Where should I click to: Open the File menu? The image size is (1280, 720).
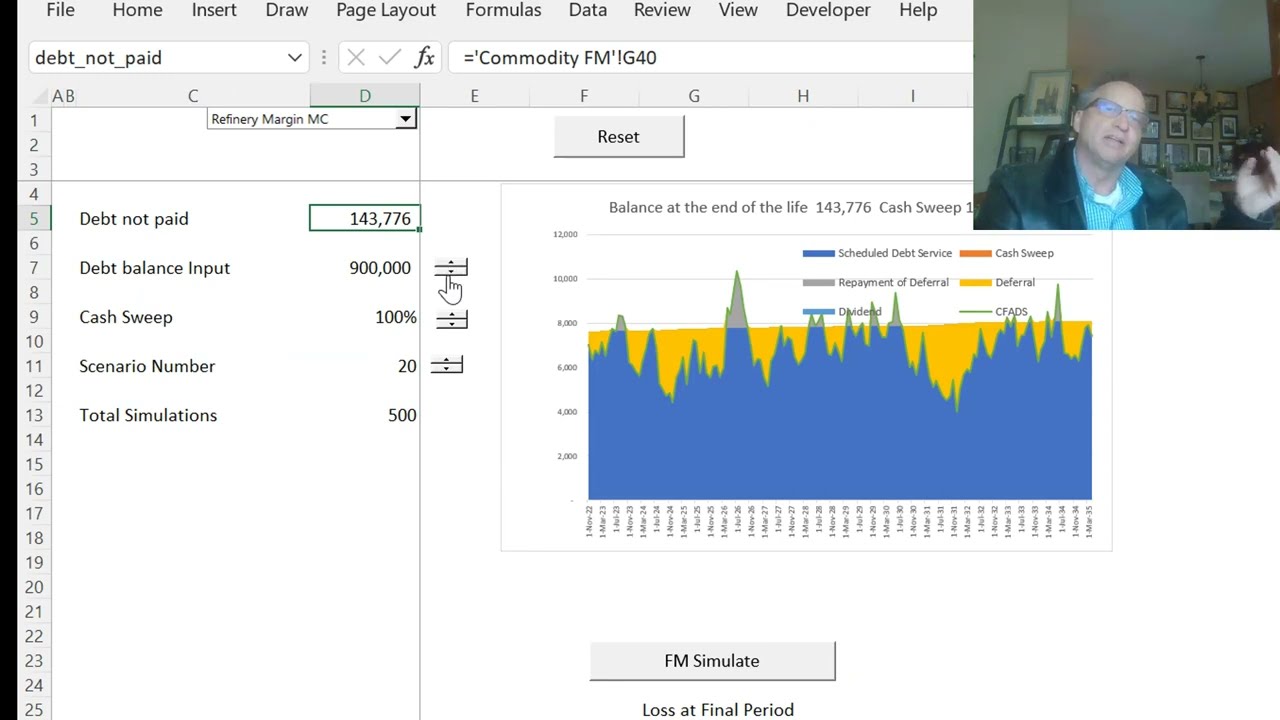[x=60, y=10]
